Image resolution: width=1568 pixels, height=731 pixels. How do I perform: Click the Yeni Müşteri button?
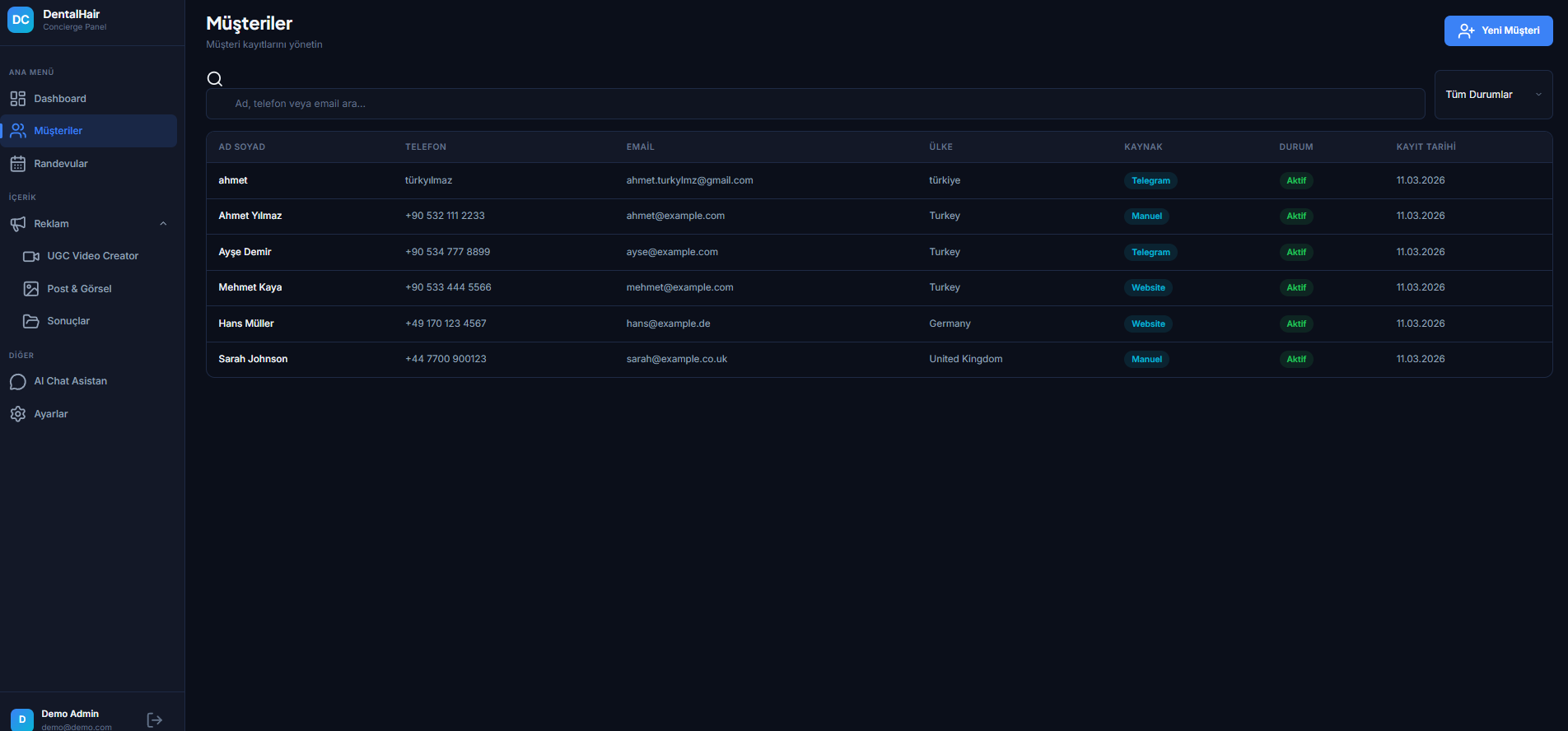pos(1498,30)
